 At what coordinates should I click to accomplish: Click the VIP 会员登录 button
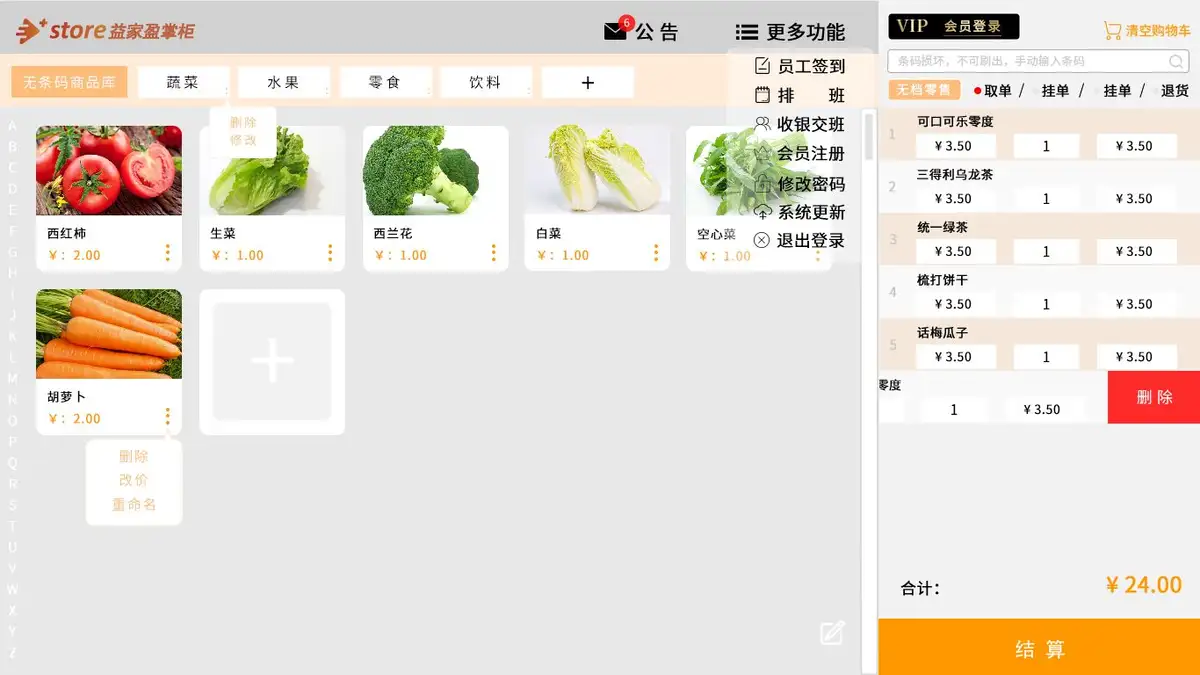954,27
